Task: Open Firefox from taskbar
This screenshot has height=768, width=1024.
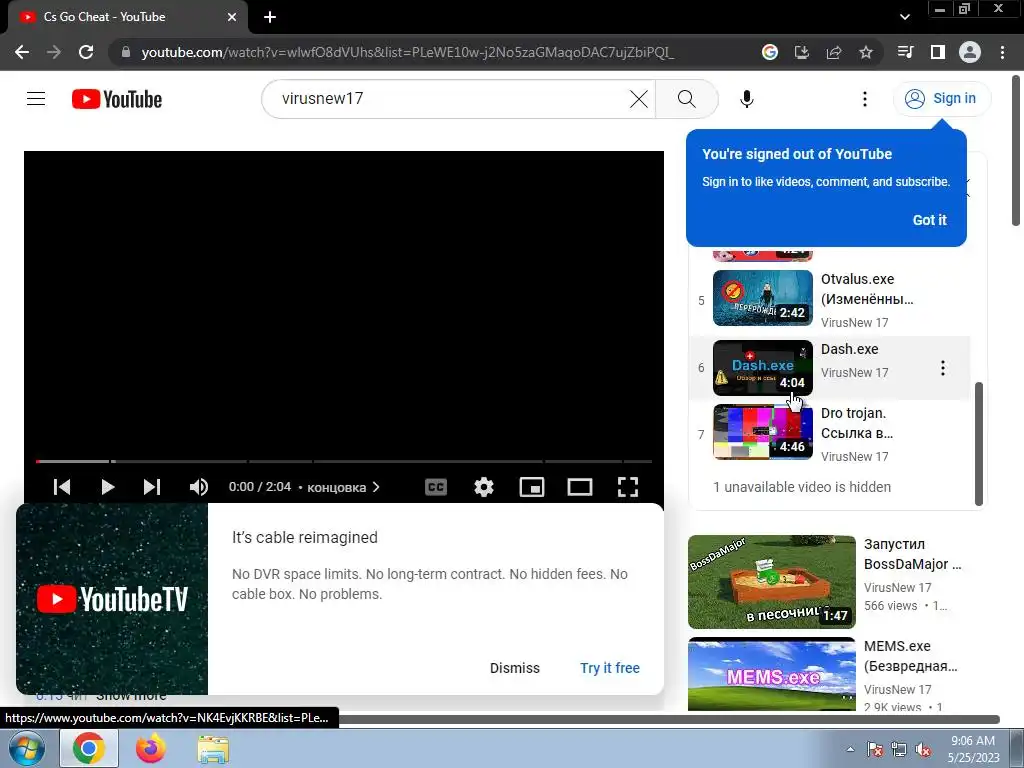Action: pyautogui.click(x=151, y=748)
